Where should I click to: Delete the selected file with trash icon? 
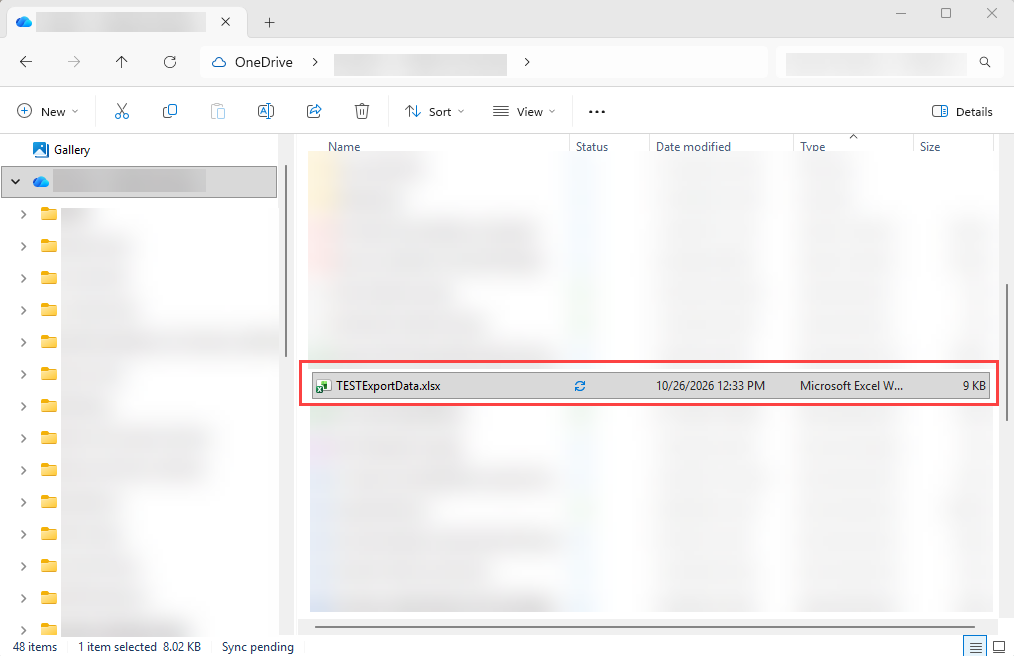tap(362, 111)
